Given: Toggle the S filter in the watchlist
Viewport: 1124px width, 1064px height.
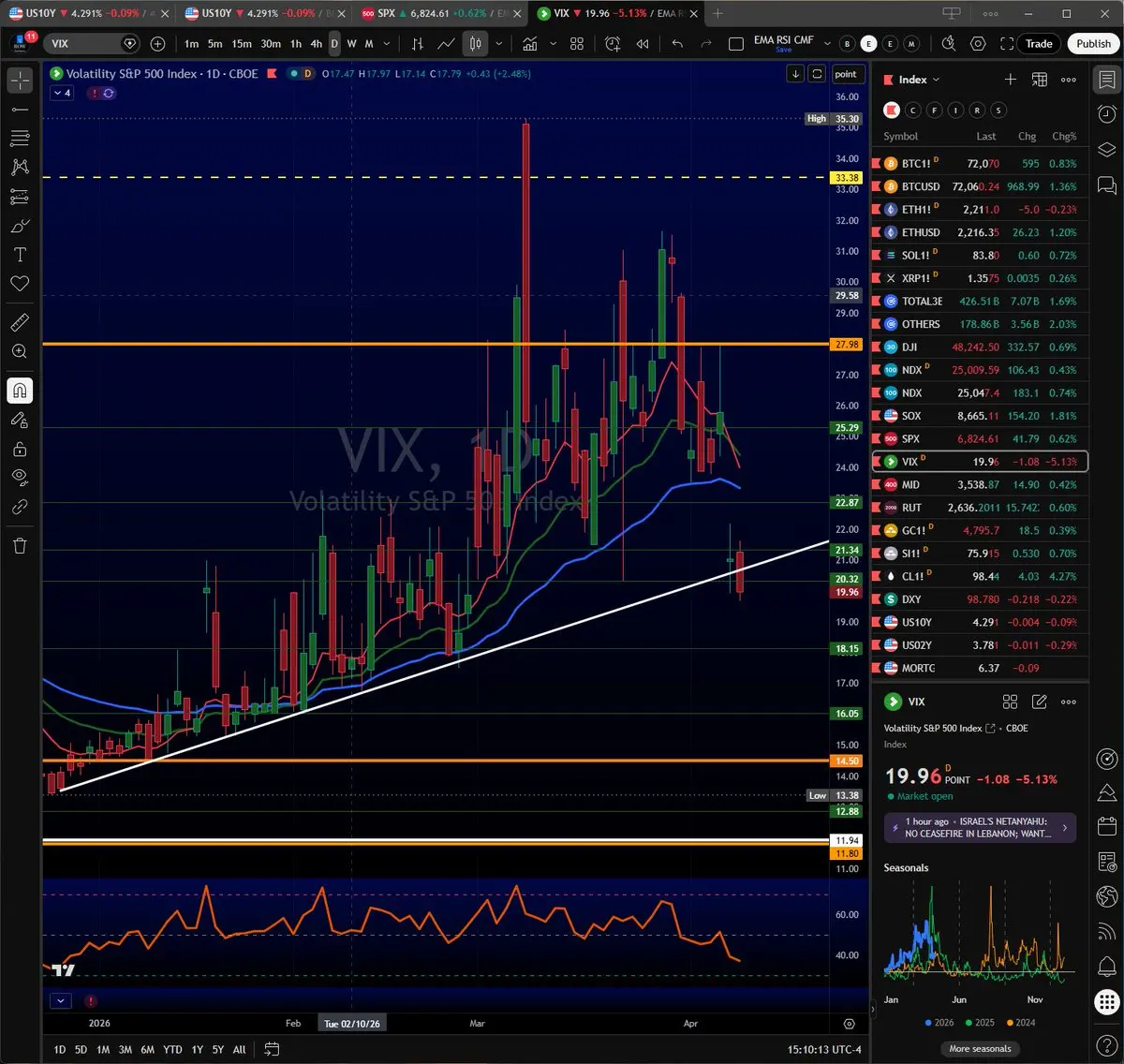Looking at the screenshot, I should 998,111.
